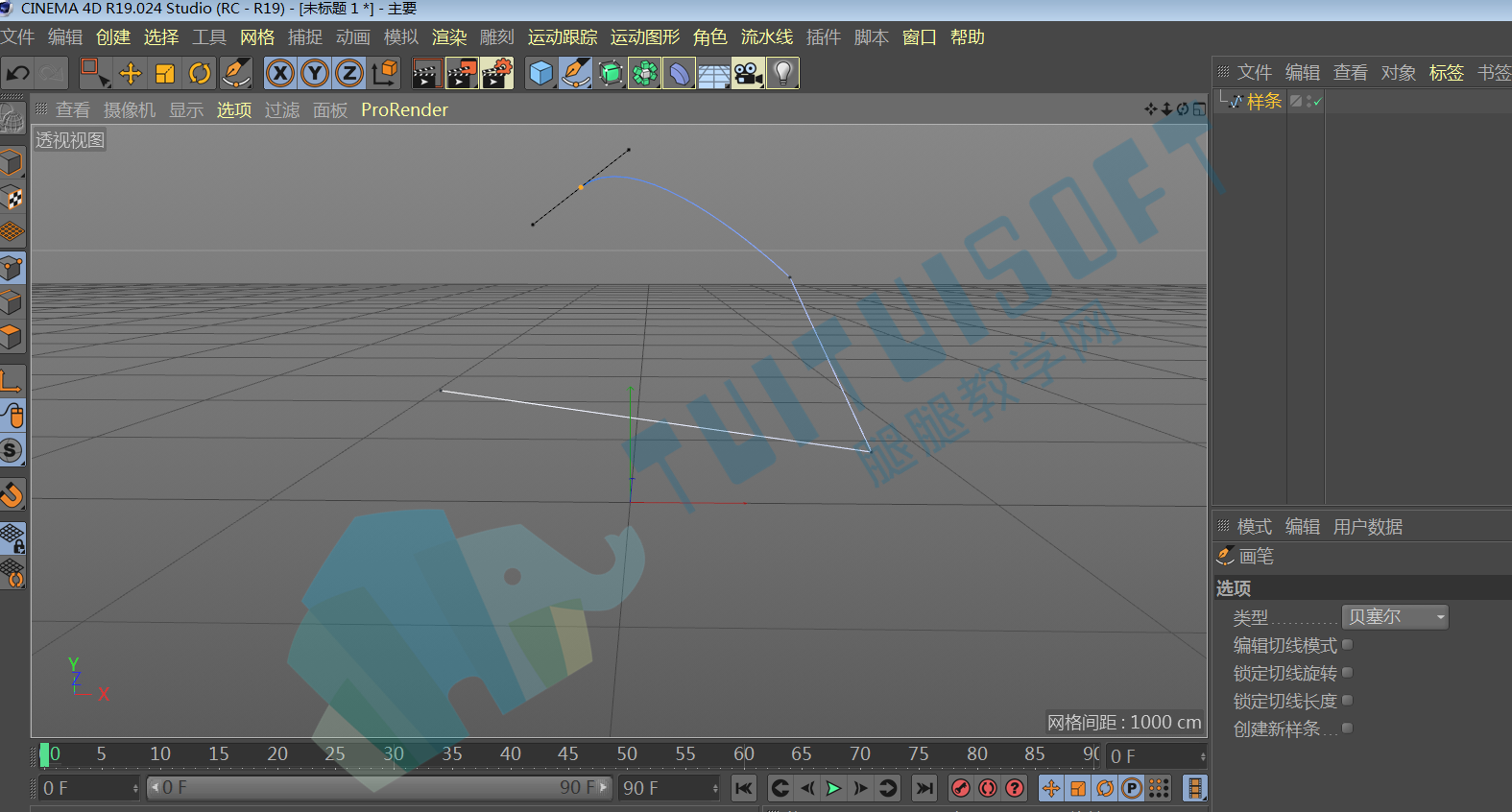
Task: Enable 锁定切线长度 checkbox
Action: click(x=1347, y=701)
